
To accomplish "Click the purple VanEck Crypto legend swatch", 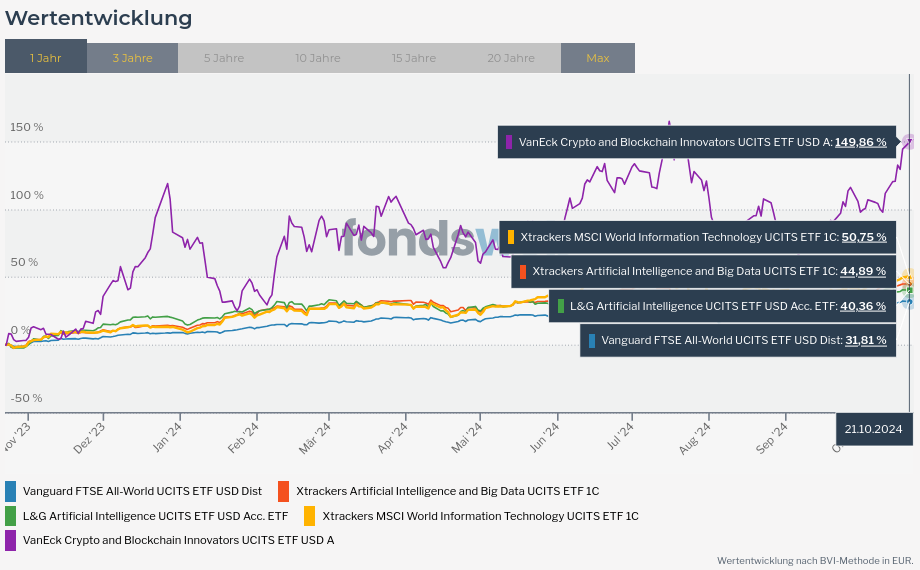I will tap(11, 540).
